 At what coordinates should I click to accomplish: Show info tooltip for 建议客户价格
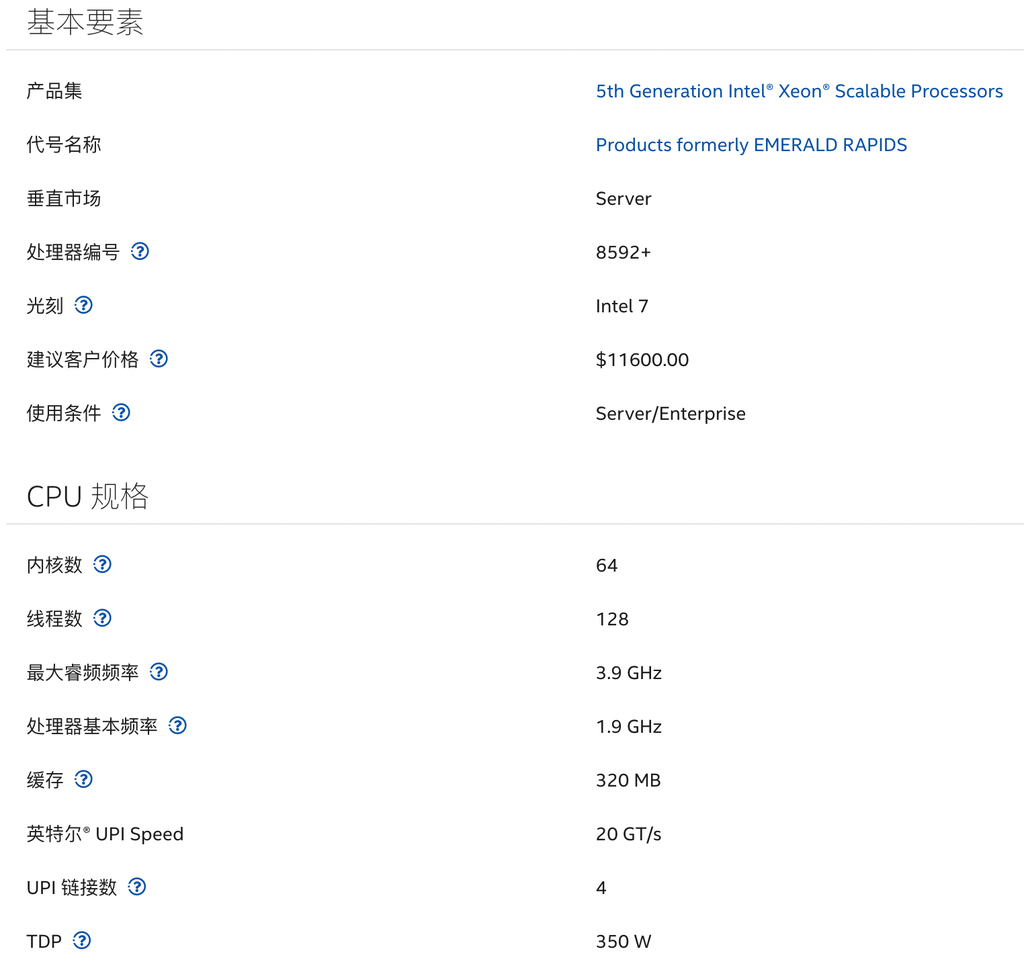159,359
